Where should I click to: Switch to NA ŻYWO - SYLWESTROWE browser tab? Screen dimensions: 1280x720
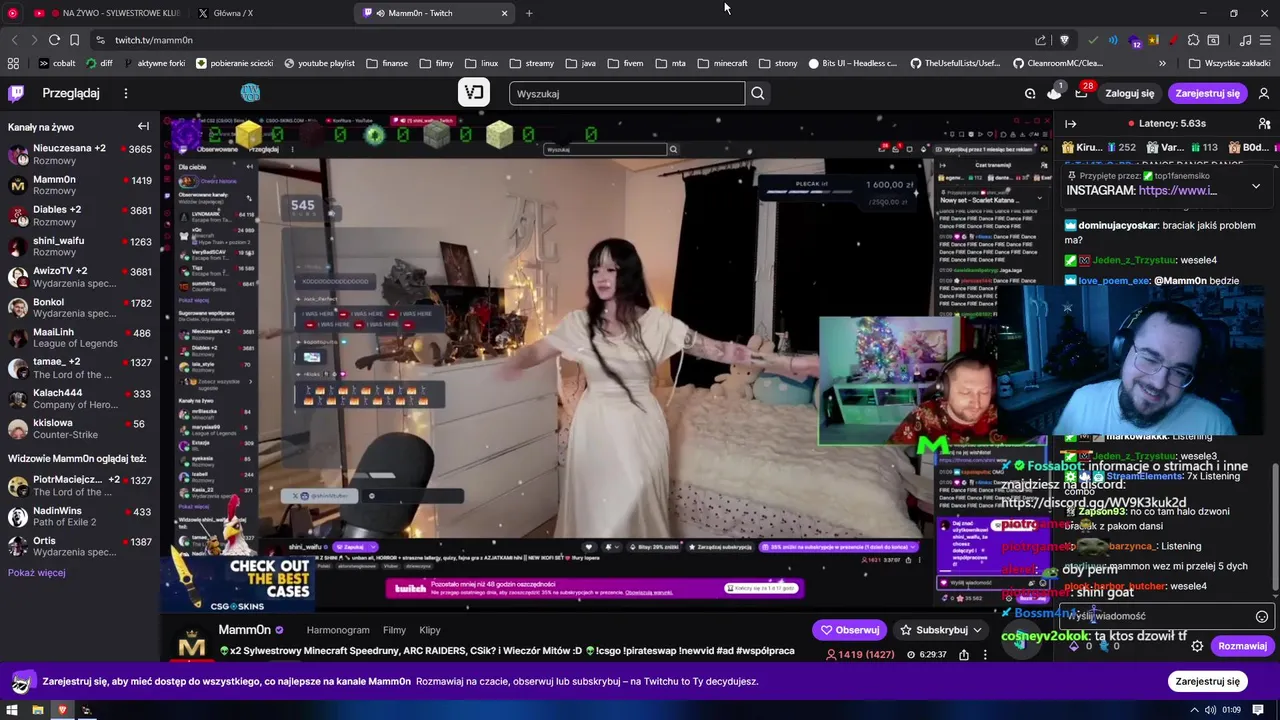point(110,13)
